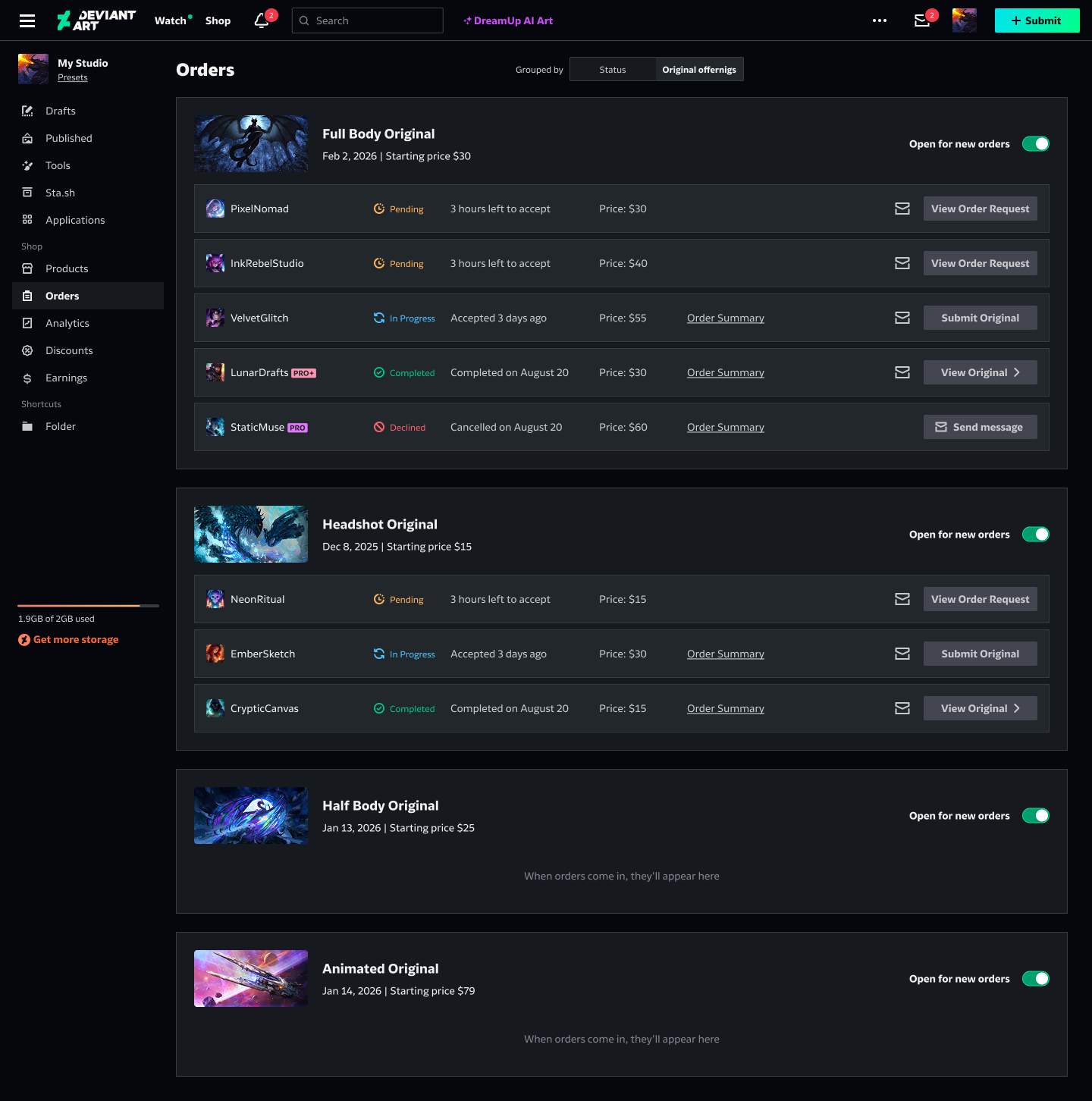Open the Shop menu in top navigation
Image resolution: width=1092 pixels, height=1101 pixels.
coord(218,20)
